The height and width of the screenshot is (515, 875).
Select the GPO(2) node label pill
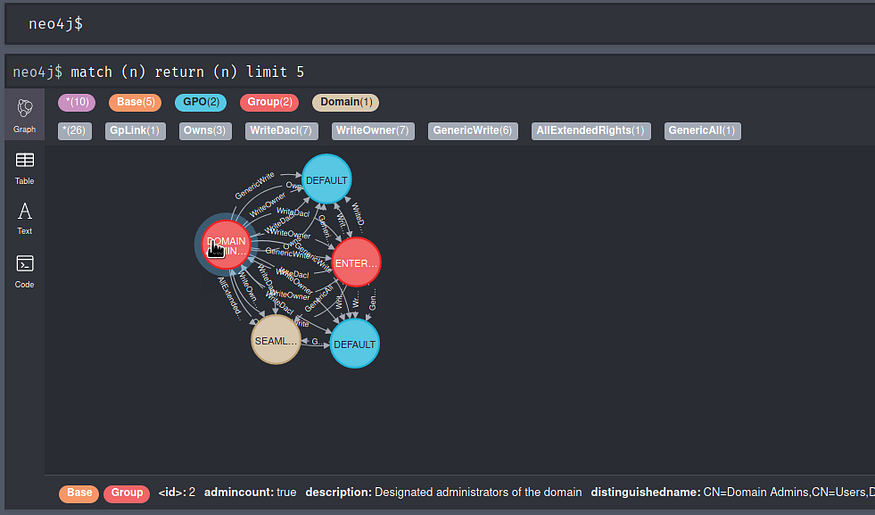tap(200, 102)
